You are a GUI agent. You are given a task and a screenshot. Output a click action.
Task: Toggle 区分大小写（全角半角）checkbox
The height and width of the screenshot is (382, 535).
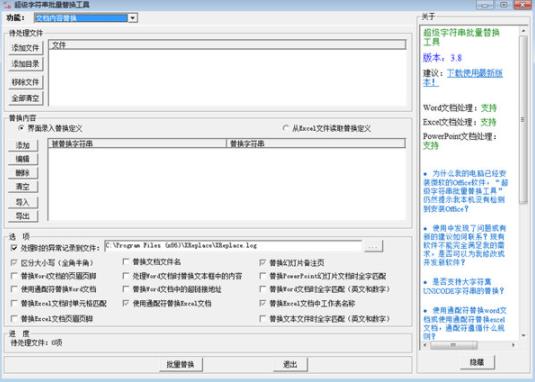14,263
